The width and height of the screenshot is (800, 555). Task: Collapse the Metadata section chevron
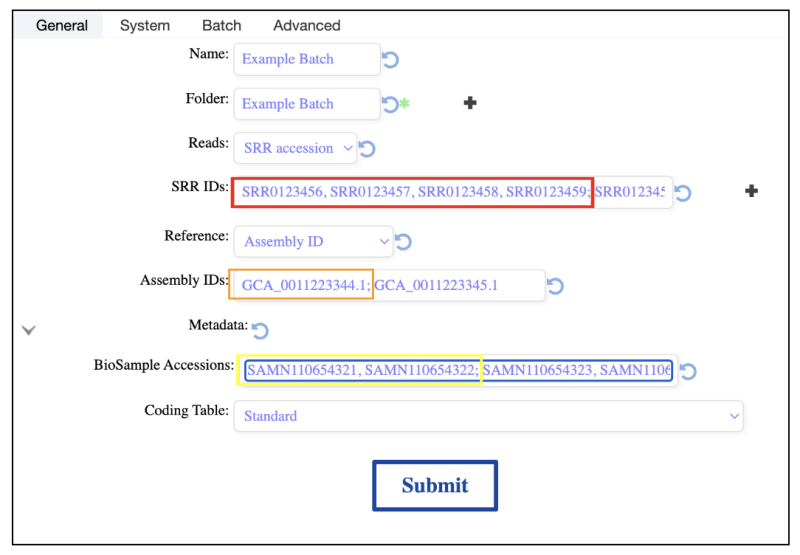coord(29,331)
